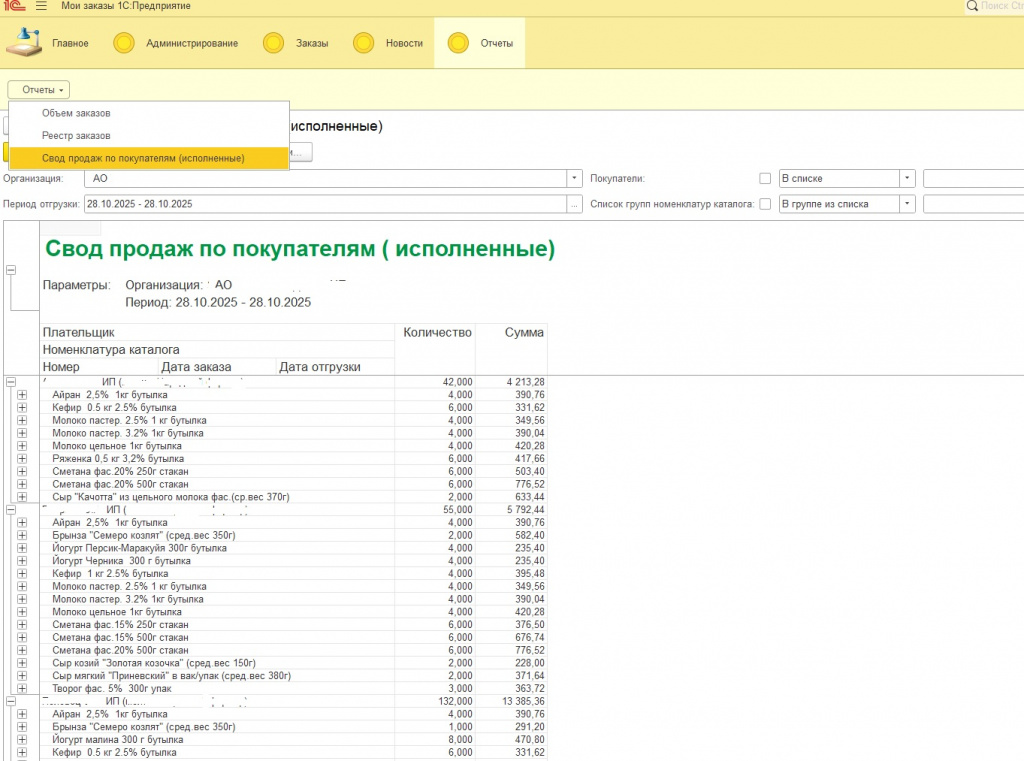Select 'Реестр заказов' menu item
This screenshot has width=1024, height=761.
(x=76, y=135)
